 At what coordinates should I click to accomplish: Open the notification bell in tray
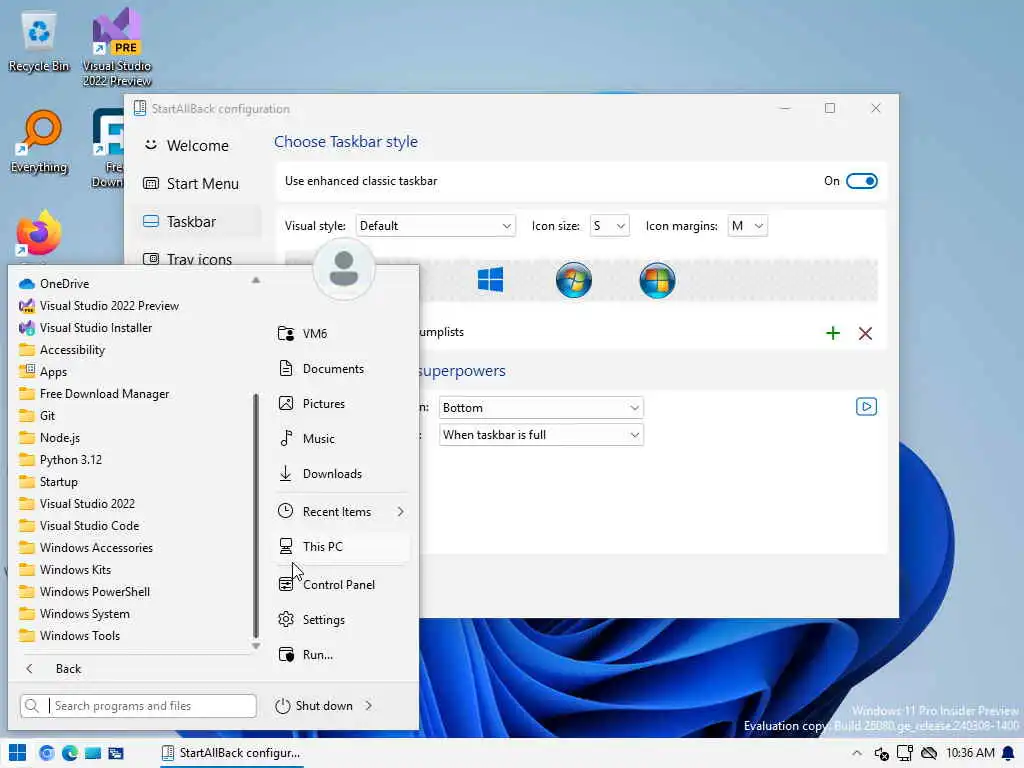click(x=1008, y=753)
